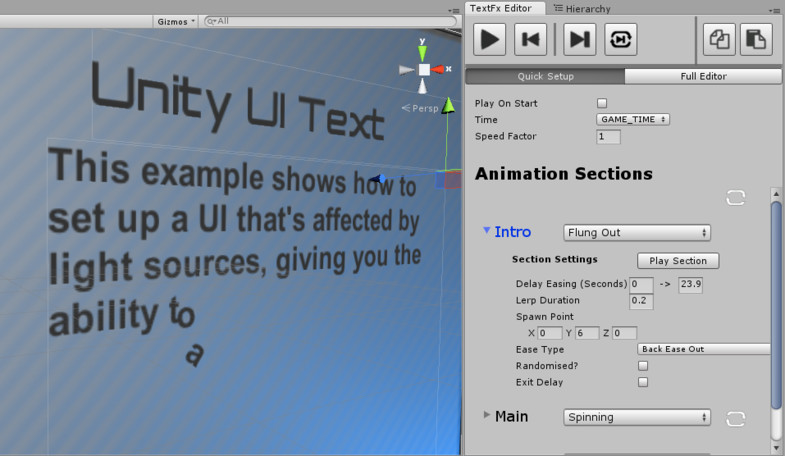Toggle continuous loop playback icon
This screenshot has height=456, width=785.
point(620,39)
